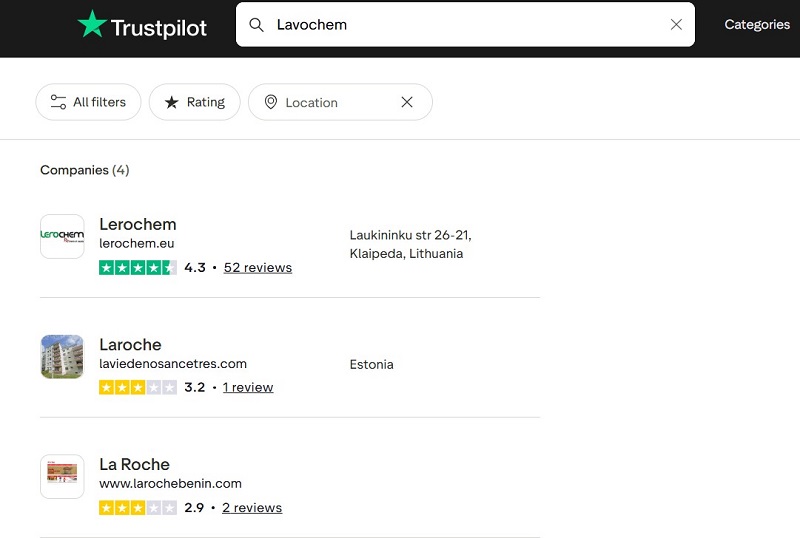The image size is (800, 538).
Task: Open the Lerochem company name link
Action: click(x=138, y=224)
